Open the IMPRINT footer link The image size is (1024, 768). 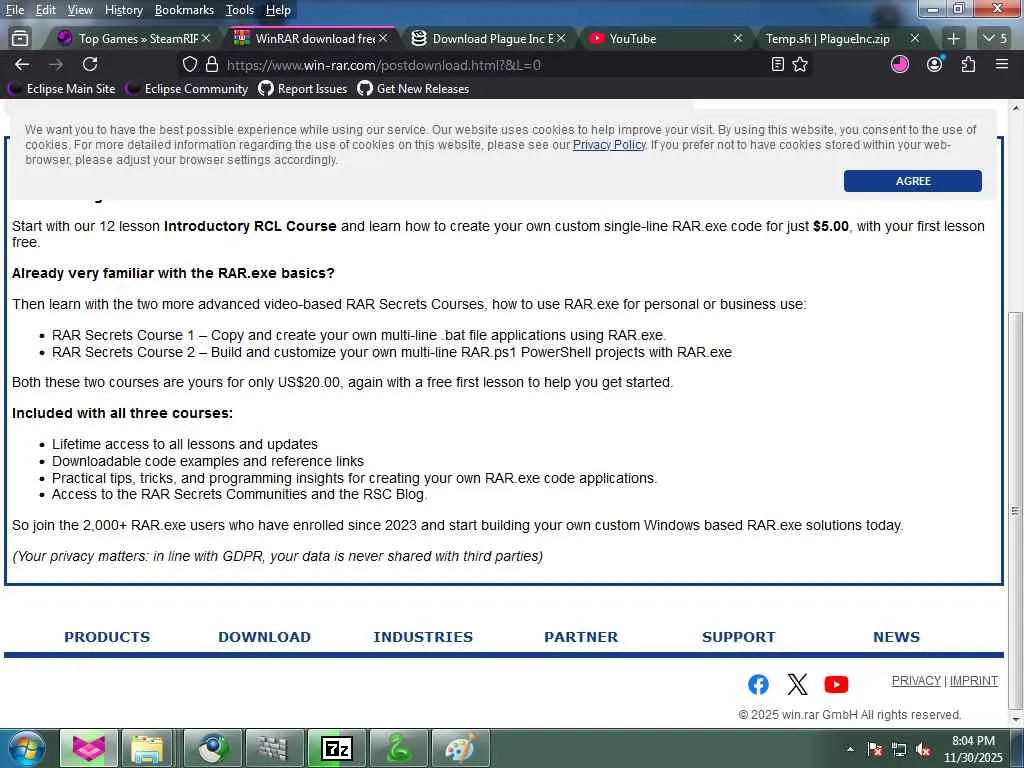click(x=974, y=680)
